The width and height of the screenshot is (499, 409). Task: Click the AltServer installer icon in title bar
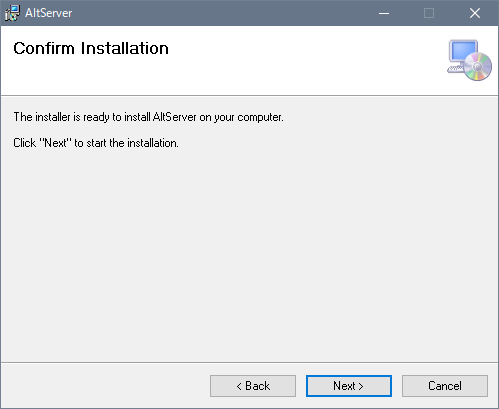coord(12,13)
